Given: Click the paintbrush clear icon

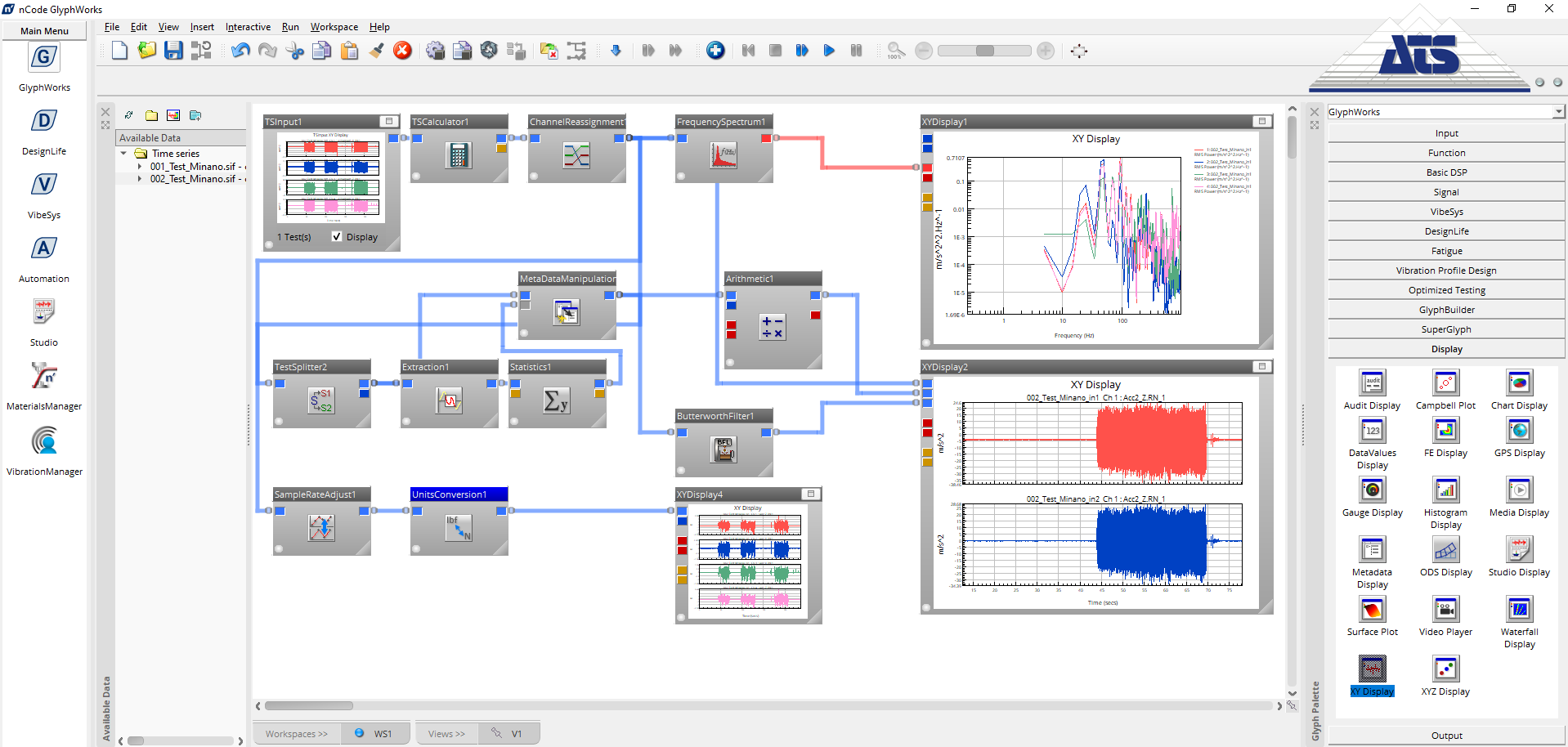Looking at the screenshot, I should [376, 51].
